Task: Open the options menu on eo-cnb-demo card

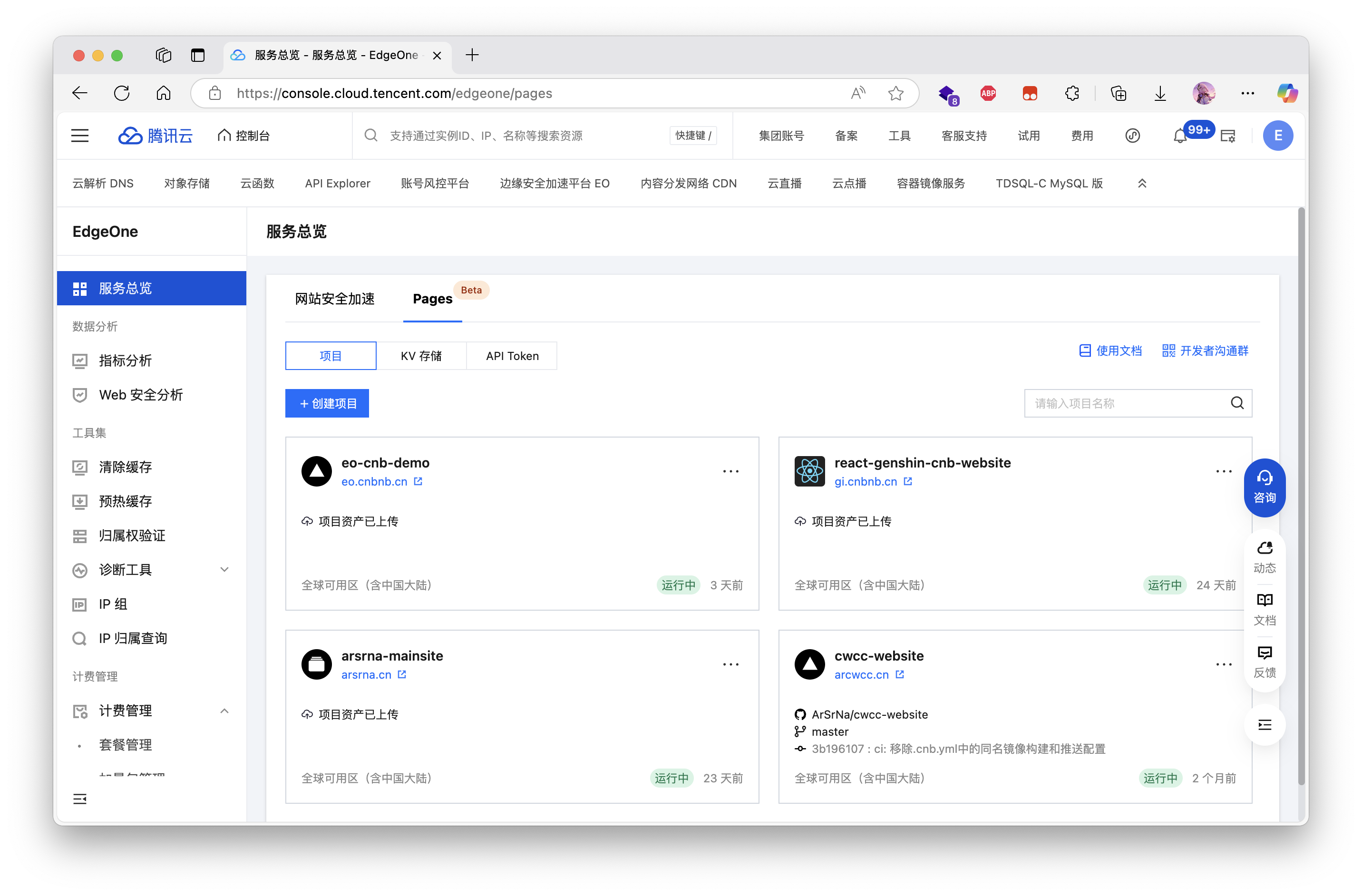Action: [731, 470]
